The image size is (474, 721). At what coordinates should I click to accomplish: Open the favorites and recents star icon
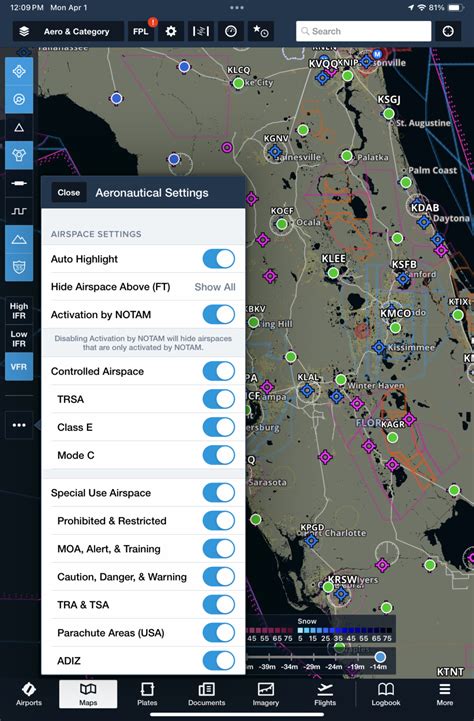261,31
